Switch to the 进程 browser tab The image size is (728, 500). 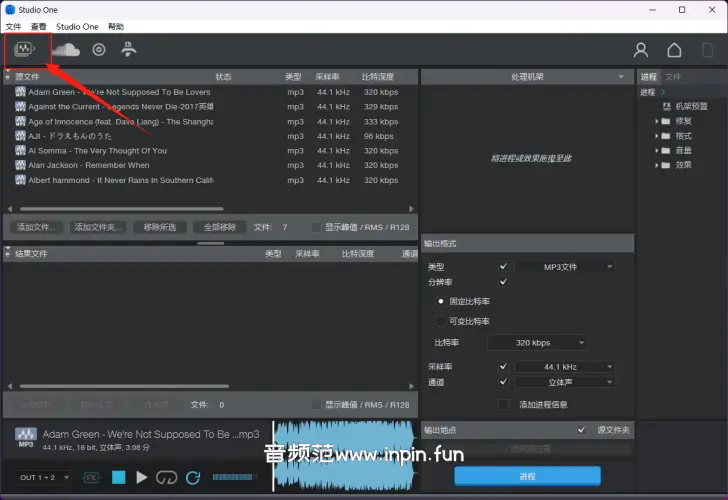coord(649,77)
